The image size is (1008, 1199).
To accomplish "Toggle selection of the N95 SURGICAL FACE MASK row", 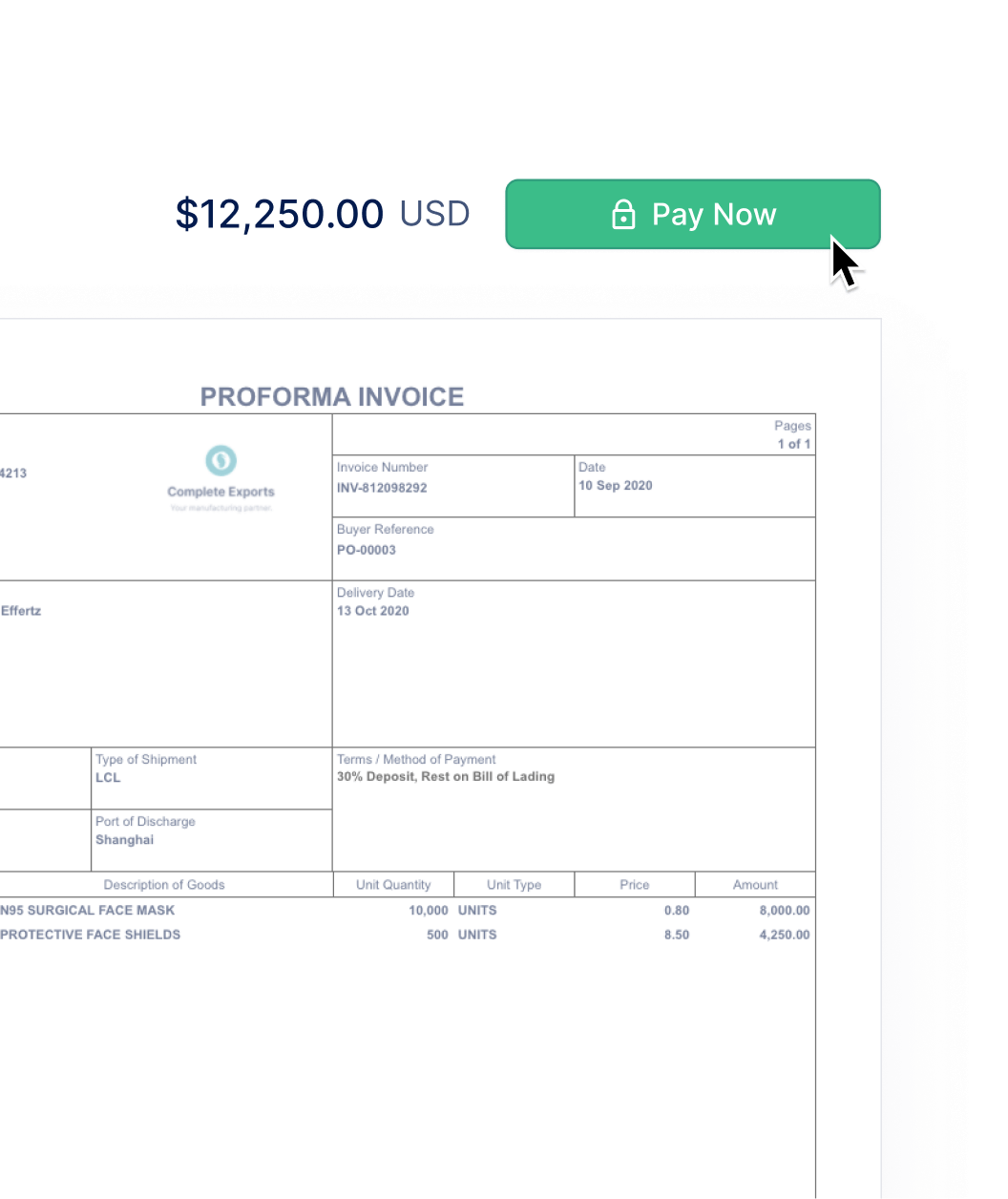I will (87, 911).
